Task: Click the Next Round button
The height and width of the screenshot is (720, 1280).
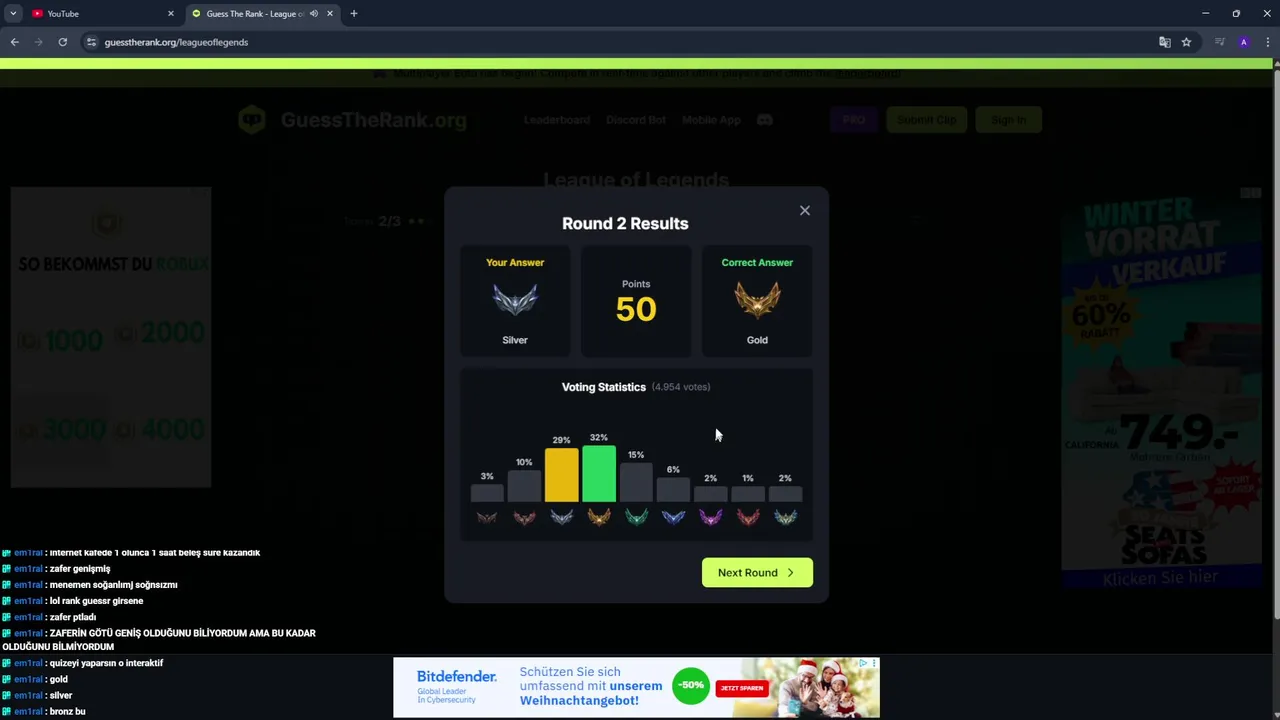Action: tap(757, 572)
